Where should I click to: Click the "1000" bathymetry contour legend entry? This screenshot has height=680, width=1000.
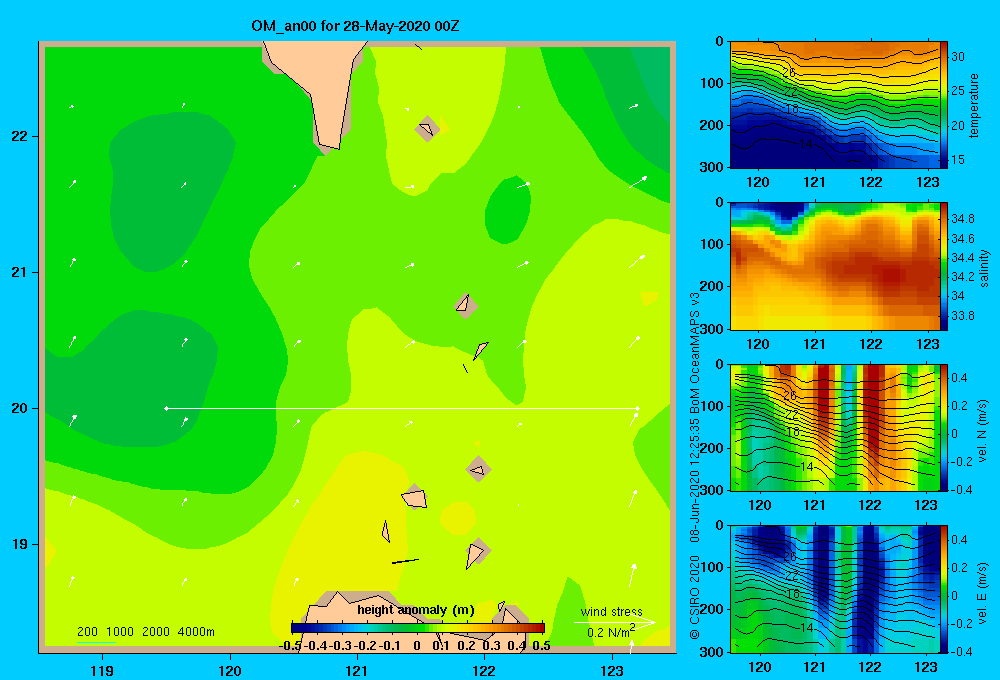[119, 632]
